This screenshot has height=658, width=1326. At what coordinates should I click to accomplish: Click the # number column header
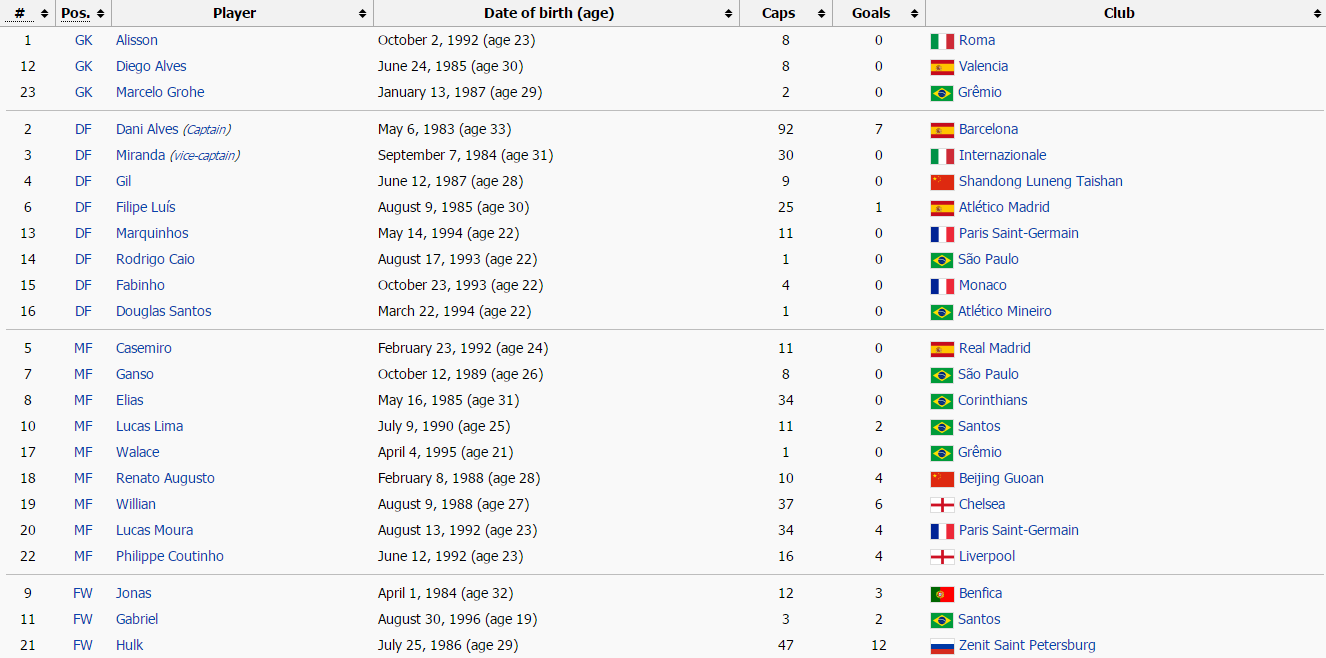pos(19,14)
